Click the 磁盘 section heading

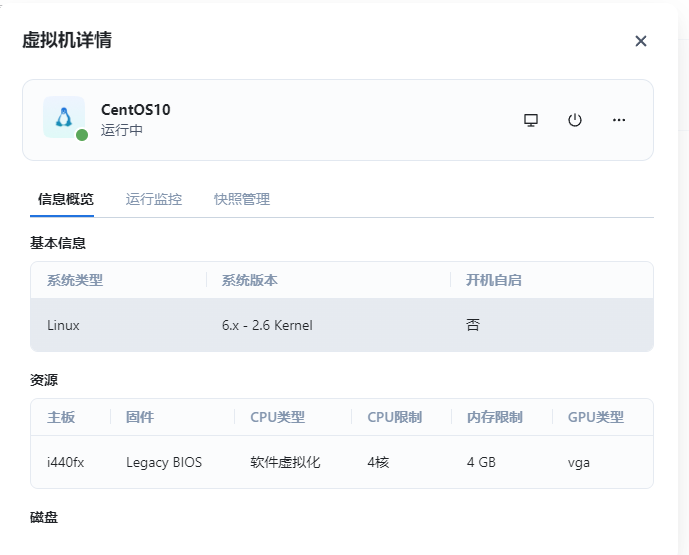(x=44, y=517)
